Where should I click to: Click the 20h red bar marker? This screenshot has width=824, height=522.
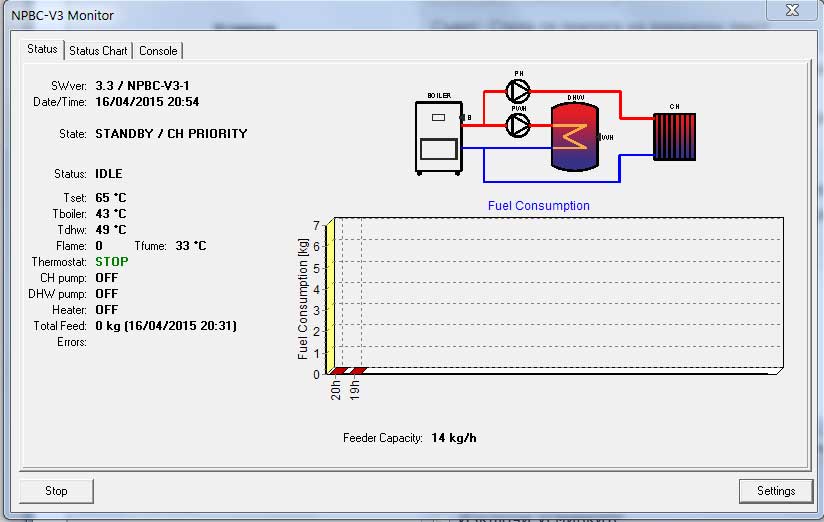(x=338, y=370)
